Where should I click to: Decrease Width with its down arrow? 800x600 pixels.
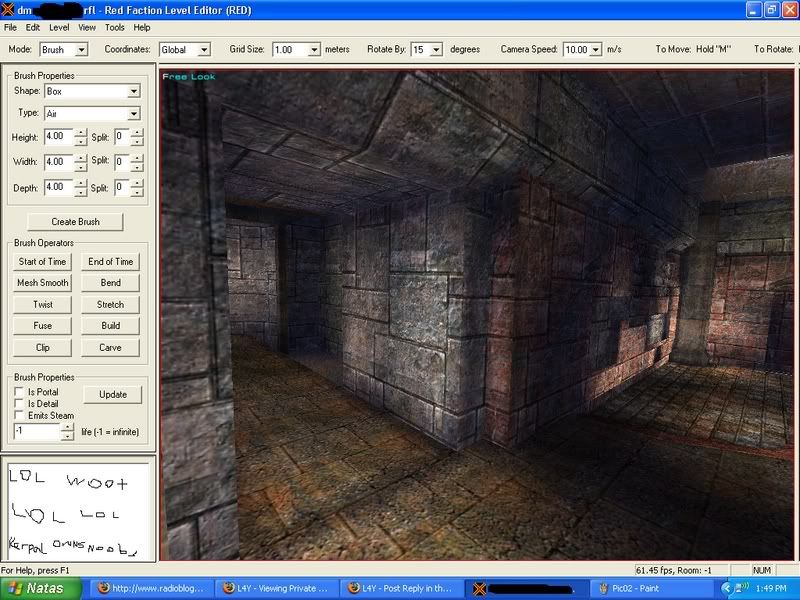coord(81,167)
